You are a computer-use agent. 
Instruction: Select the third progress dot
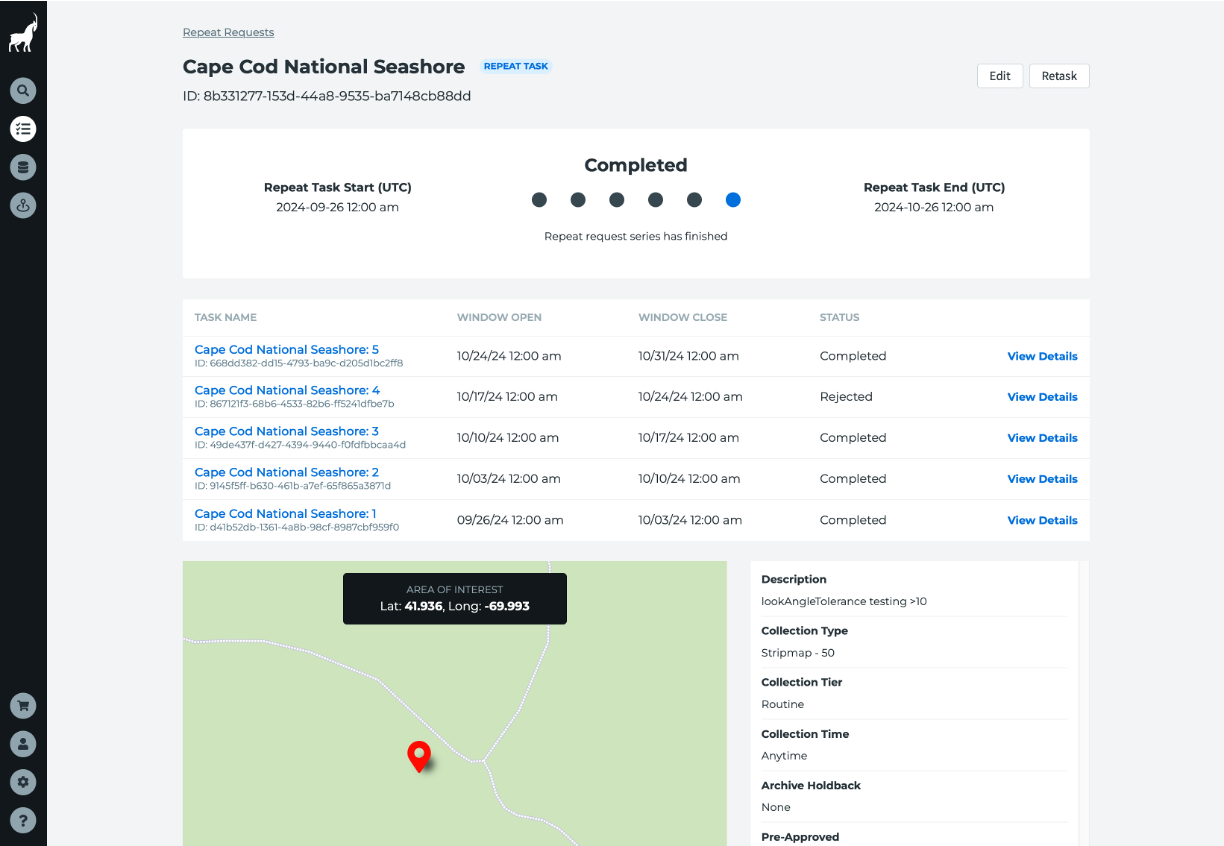[x=617, y=200]
